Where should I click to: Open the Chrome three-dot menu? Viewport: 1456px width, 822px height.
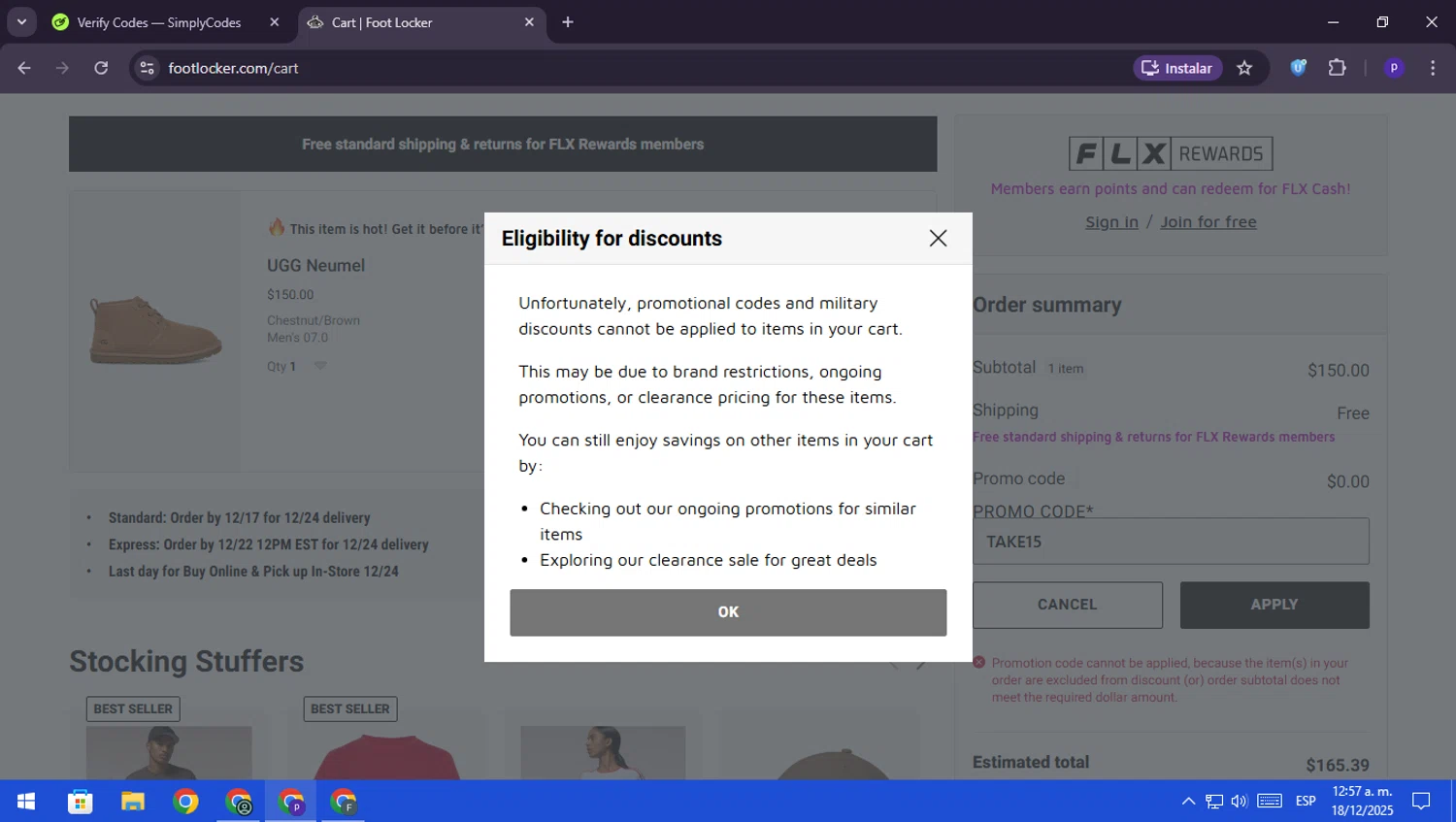pos(1433,68)
